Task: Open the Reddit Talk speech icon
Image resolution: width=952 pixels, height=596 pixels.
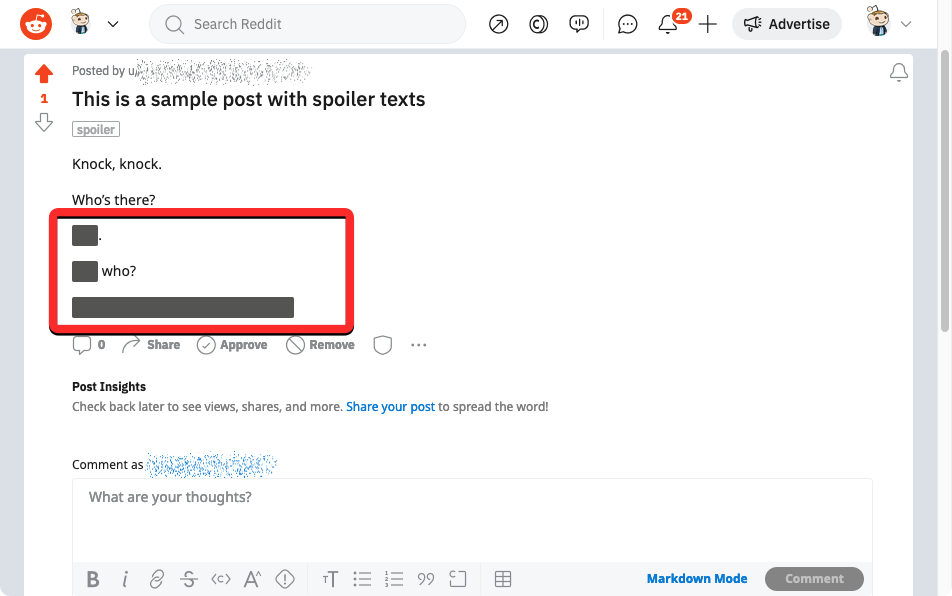Action: click(x=579, y=24)
